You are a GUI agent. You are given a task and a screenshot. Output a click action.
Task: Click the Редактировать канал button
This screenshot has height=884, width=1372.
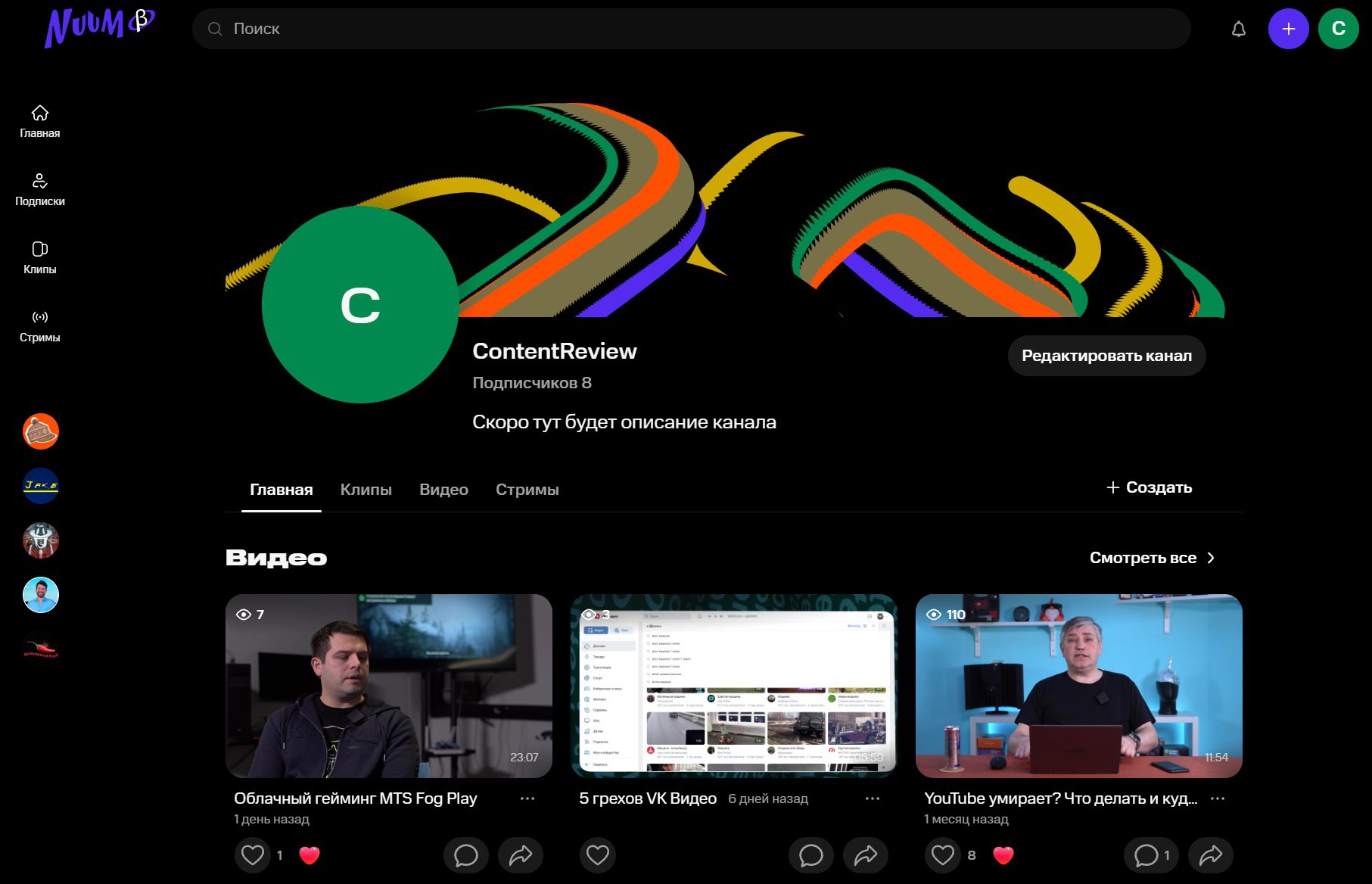pos(1106,356)
